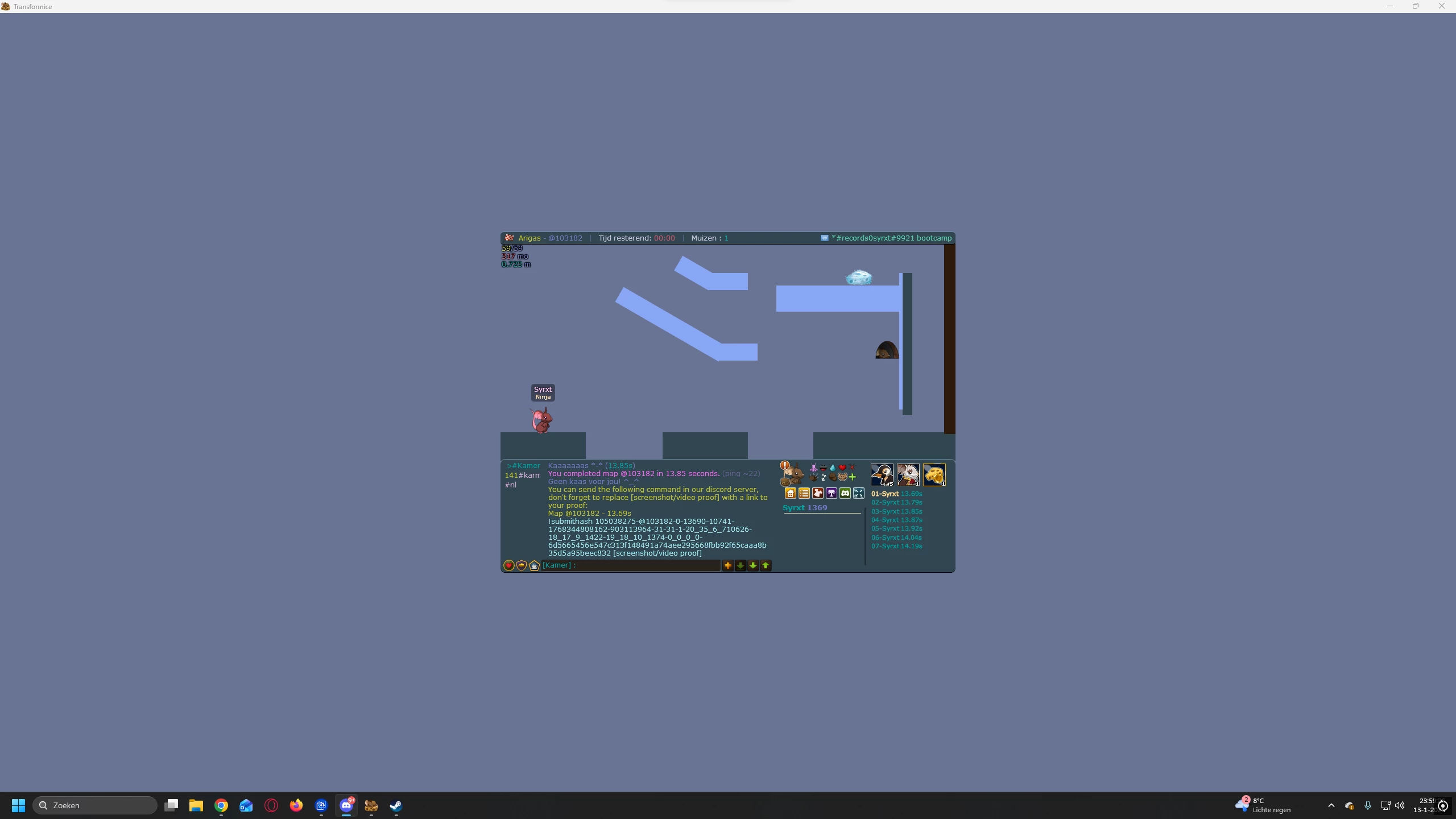Open Firefox from the taskbar

(x=296, y=805)
